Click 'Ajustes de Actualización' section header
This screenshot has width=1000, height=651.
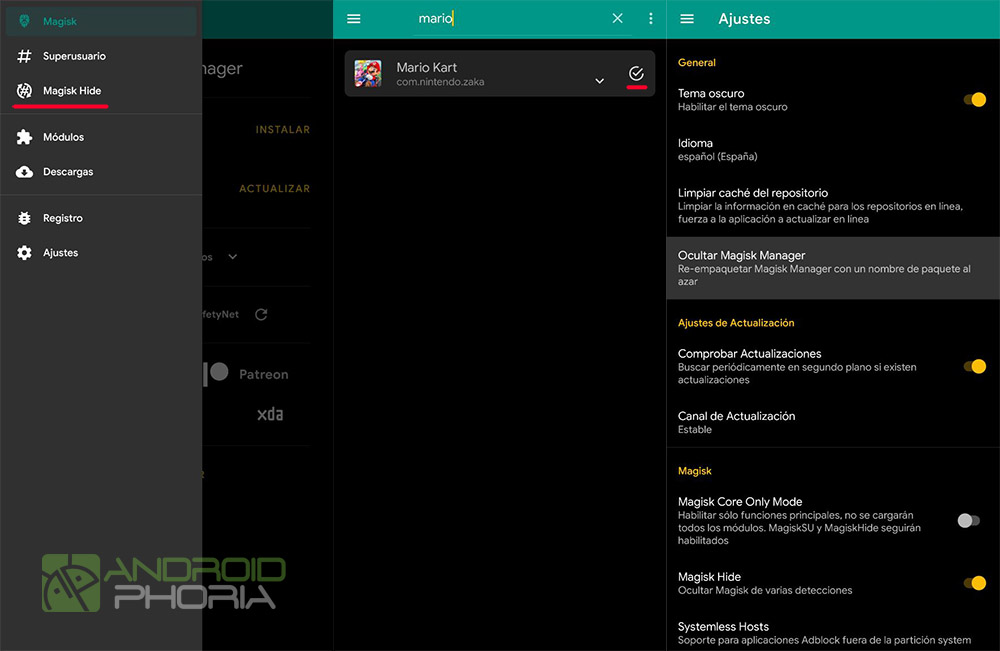click(736, 323)
